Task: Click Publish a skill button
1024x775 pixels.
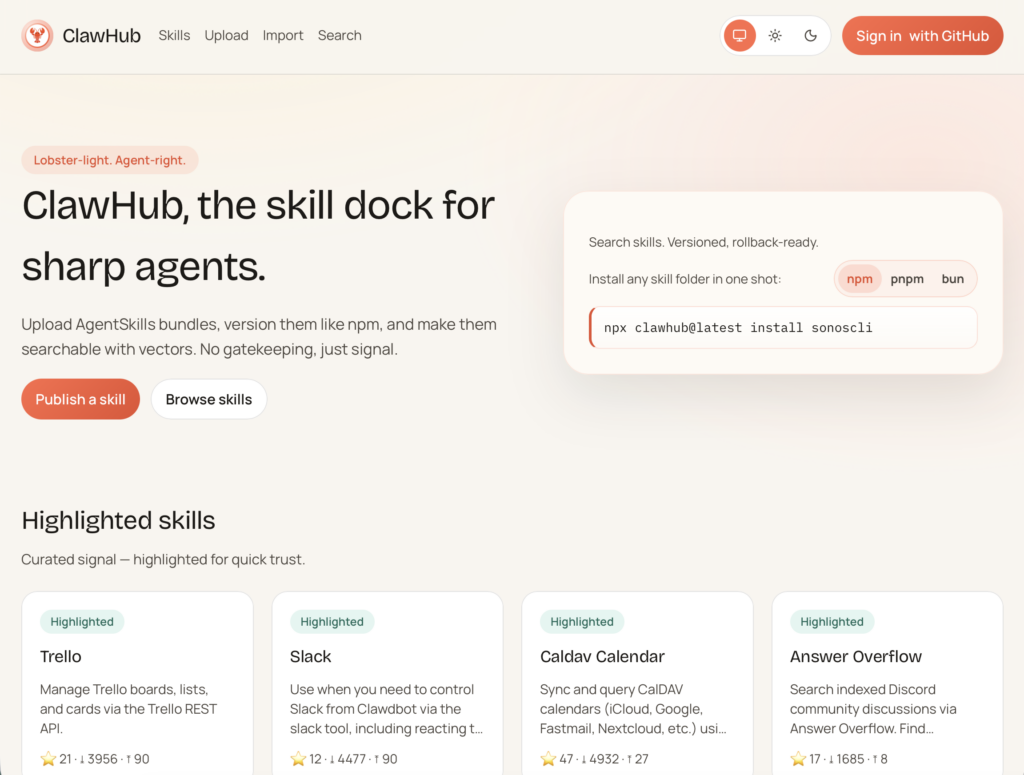Action: click(x=80, y=399)
